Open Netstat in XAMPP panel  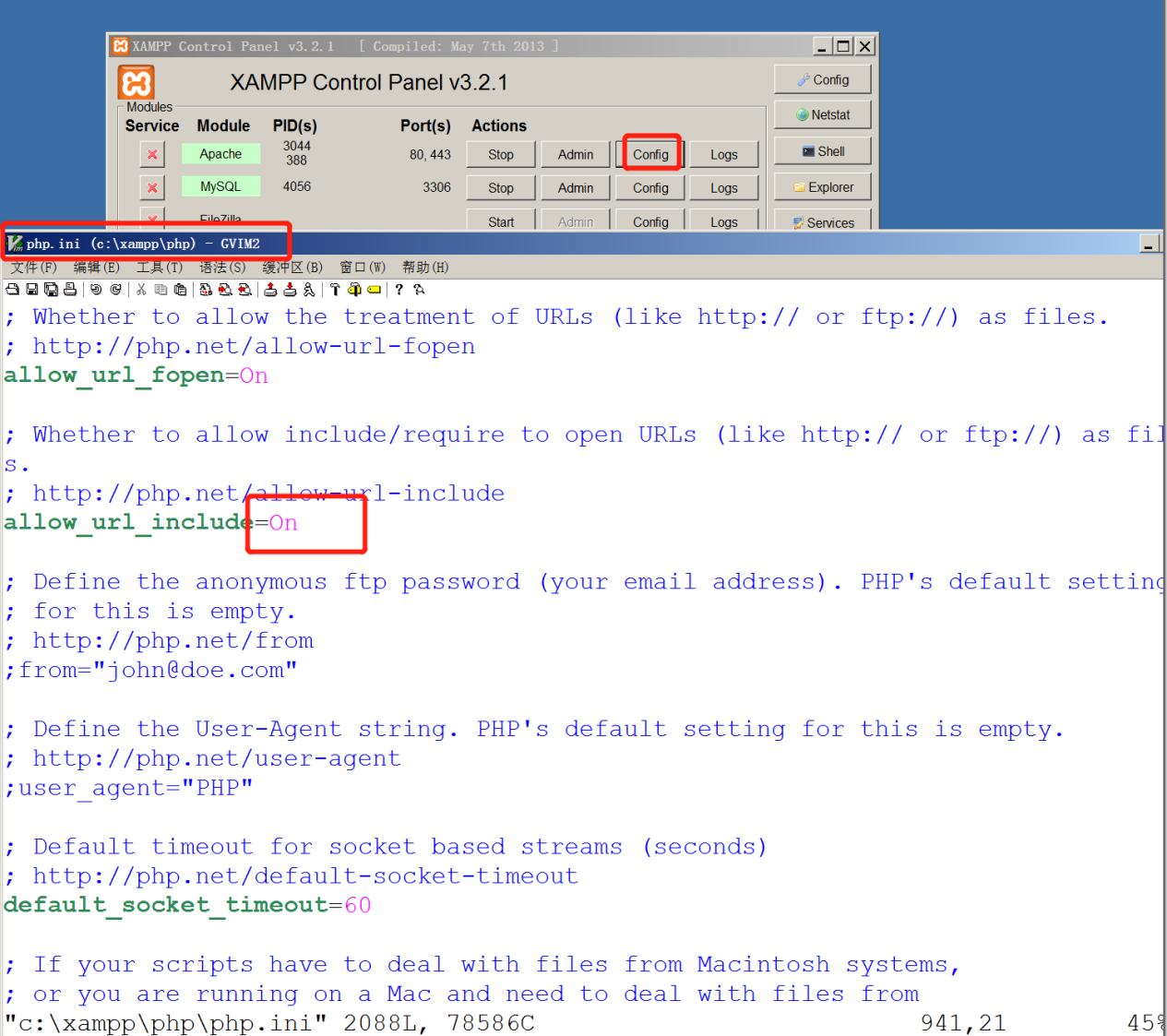(823, 114)
